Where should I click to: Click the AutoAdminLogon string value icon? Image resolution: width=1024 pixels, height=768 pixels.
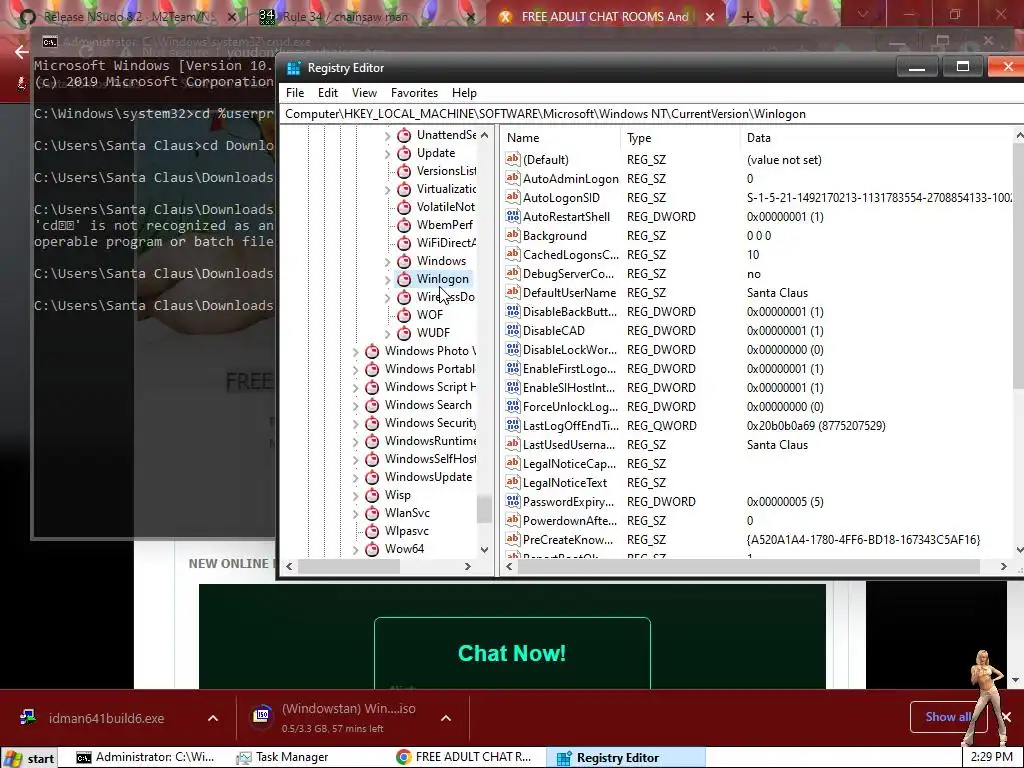[513, 178]
